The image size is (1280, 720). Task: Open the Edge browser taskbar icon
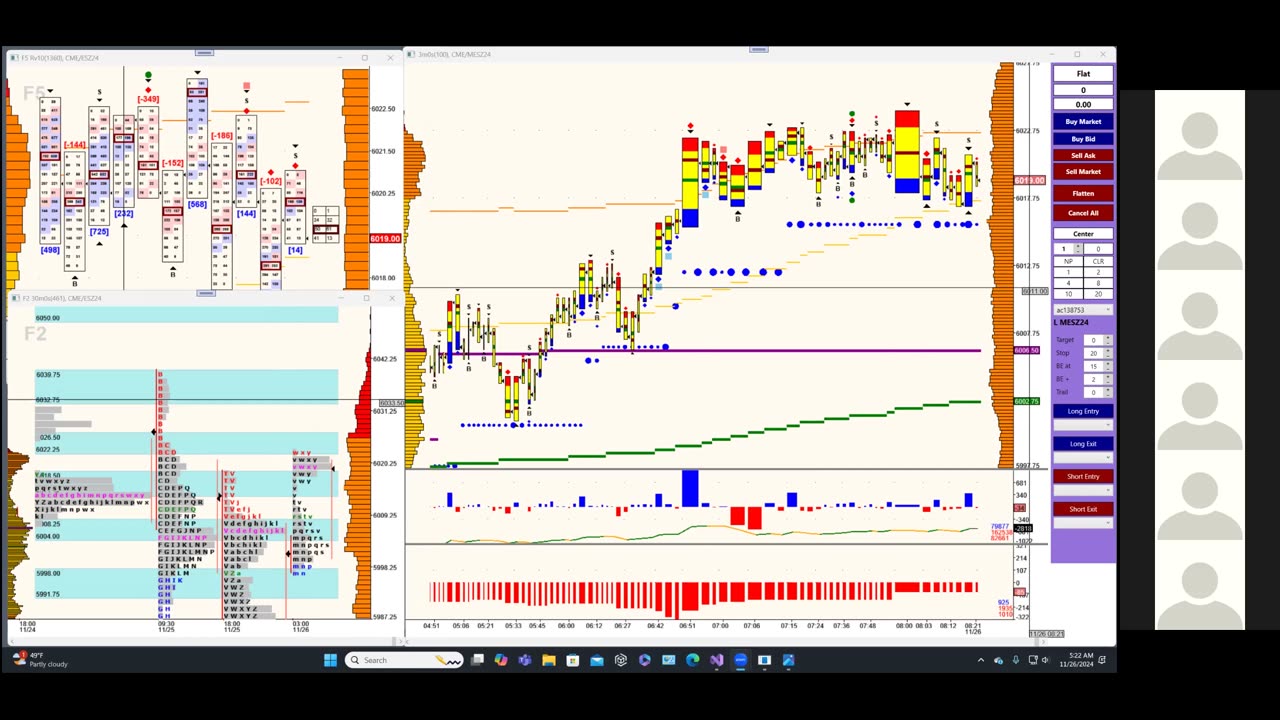[693, 660]
